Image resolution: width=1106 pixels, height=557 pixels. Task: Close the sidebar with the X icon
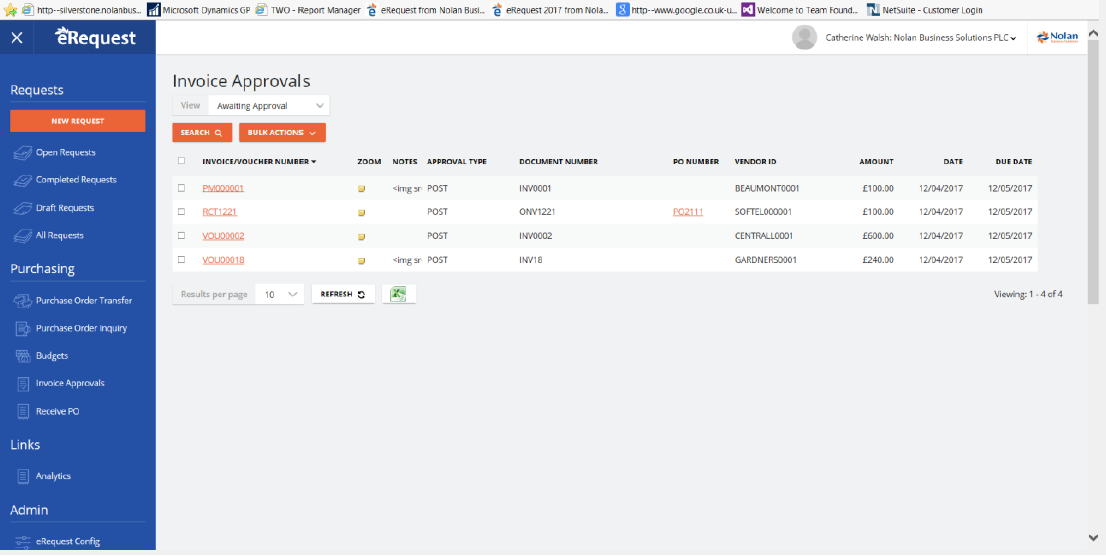[17, 38]
